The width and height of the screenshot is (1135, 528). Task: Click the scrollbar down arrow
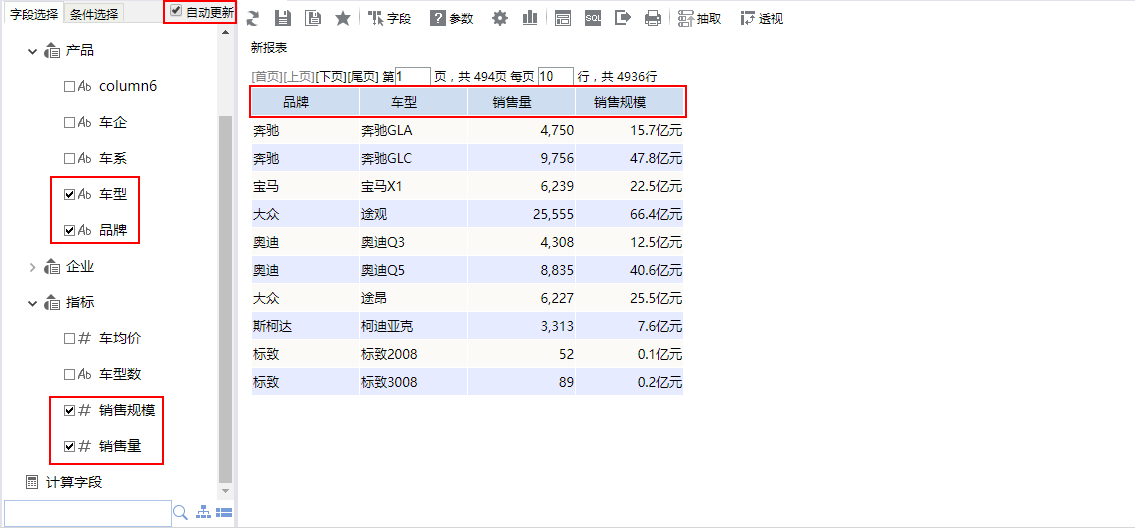point(226,490)
